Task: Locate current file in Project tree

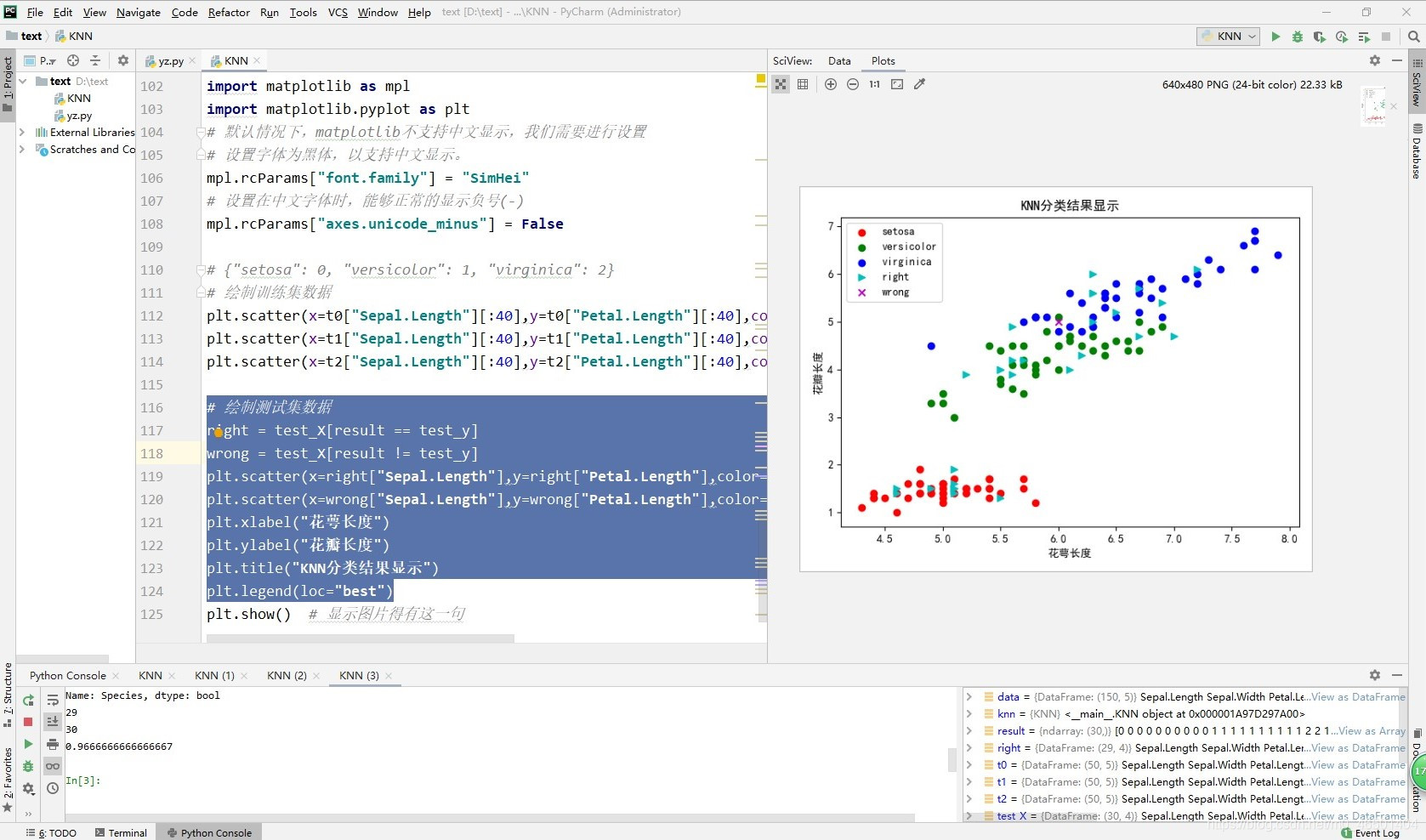Action: tap(73, 60)
